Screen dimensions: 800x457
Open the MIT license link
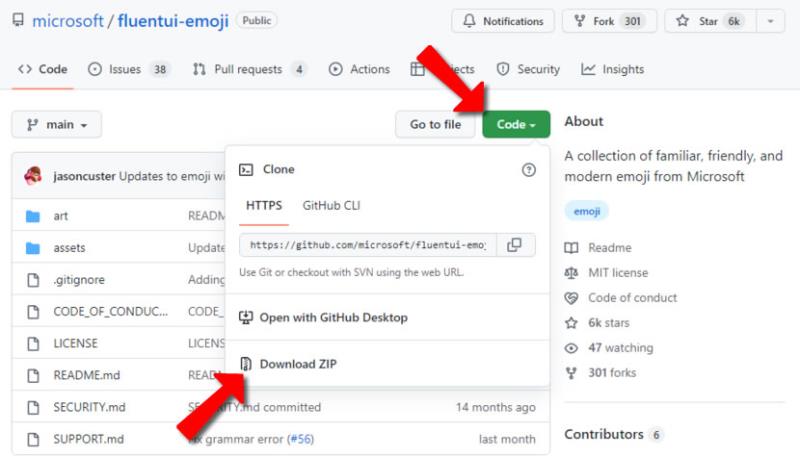tap(618, 273)
